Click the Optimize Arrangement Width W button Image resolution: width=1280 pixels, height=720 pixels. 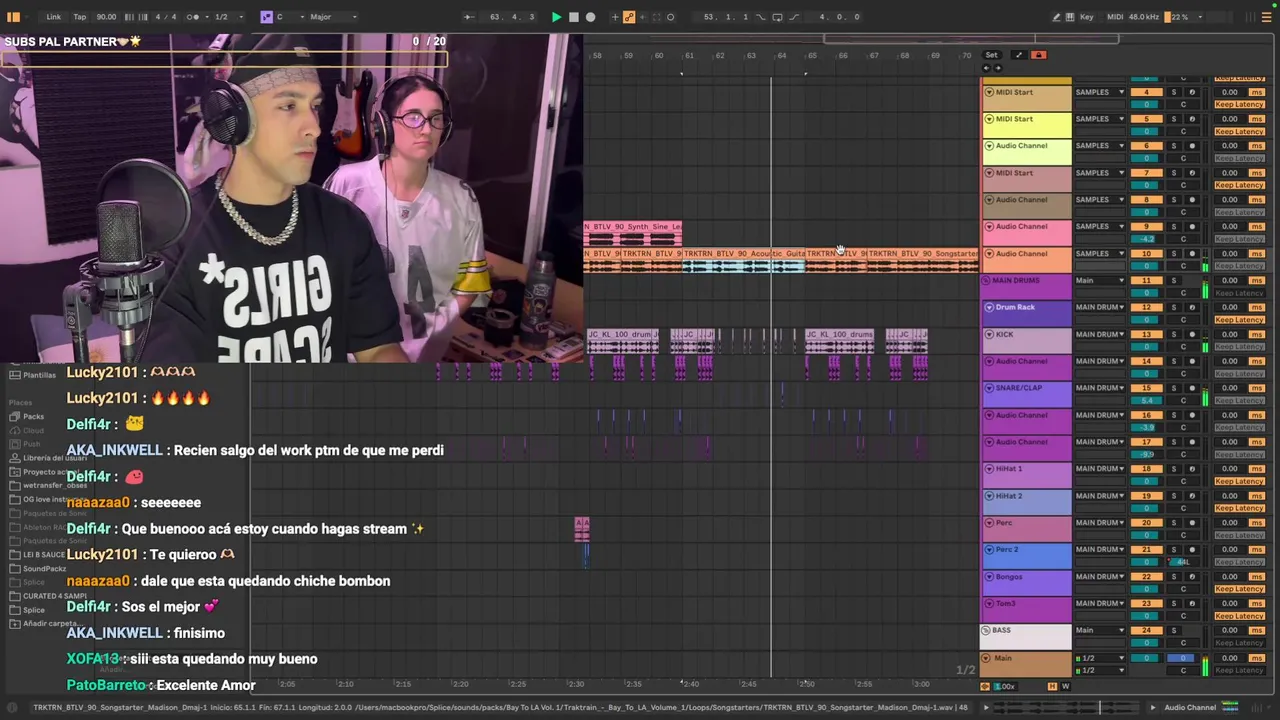[1065, 686]
